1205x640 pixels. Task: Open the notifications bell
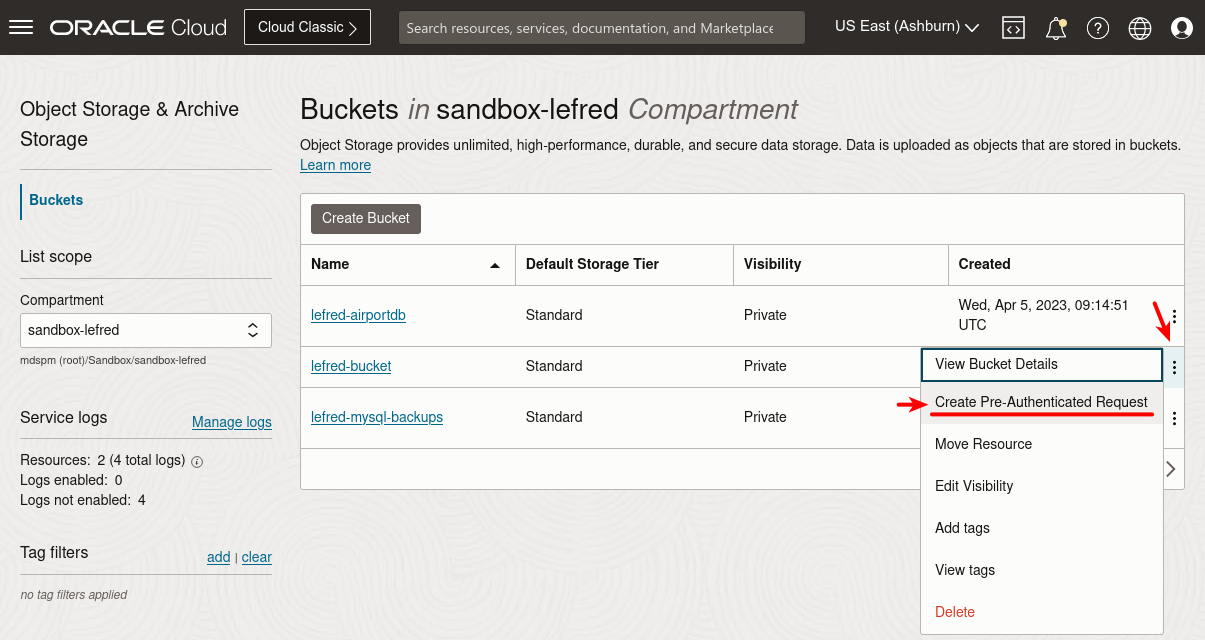click(x=1056, y=28)
